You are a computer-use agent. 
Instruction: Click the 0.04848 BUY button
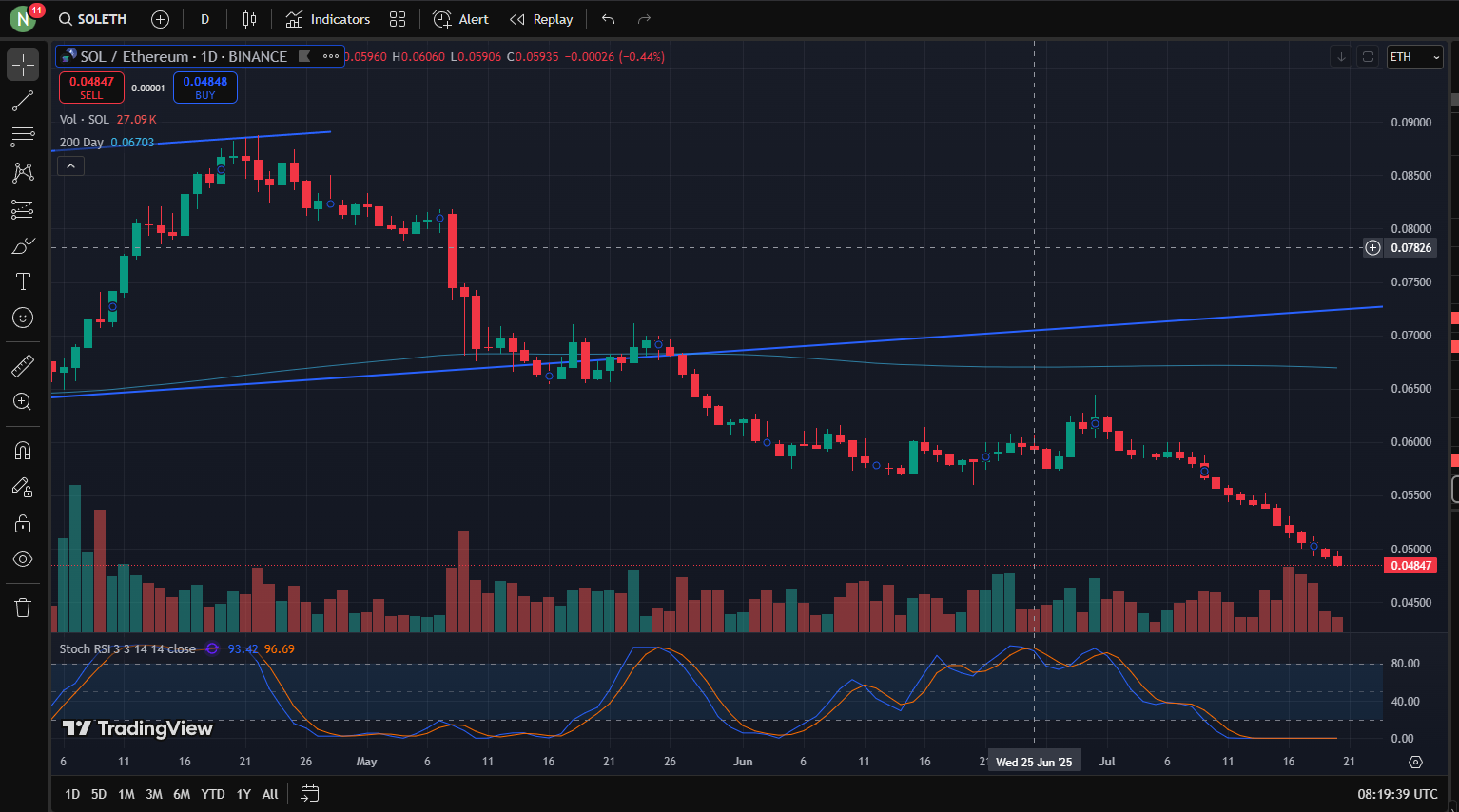[x=205, y=87]
